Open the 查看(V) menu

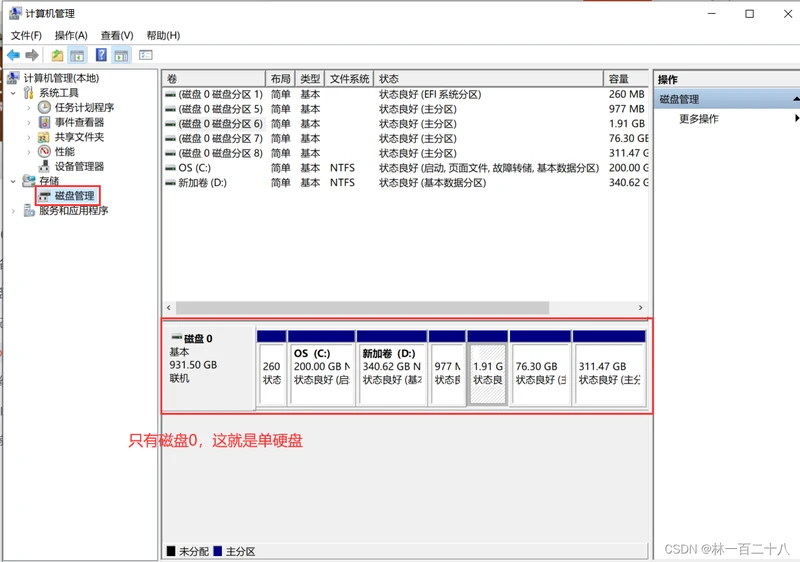pyautogui.click(x=117, y=35)
